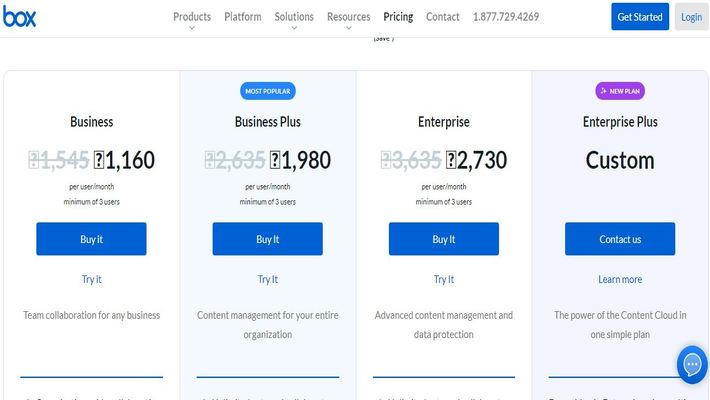Expand the Products menu chevron
710x400 pixels.
tap(192, 28)
